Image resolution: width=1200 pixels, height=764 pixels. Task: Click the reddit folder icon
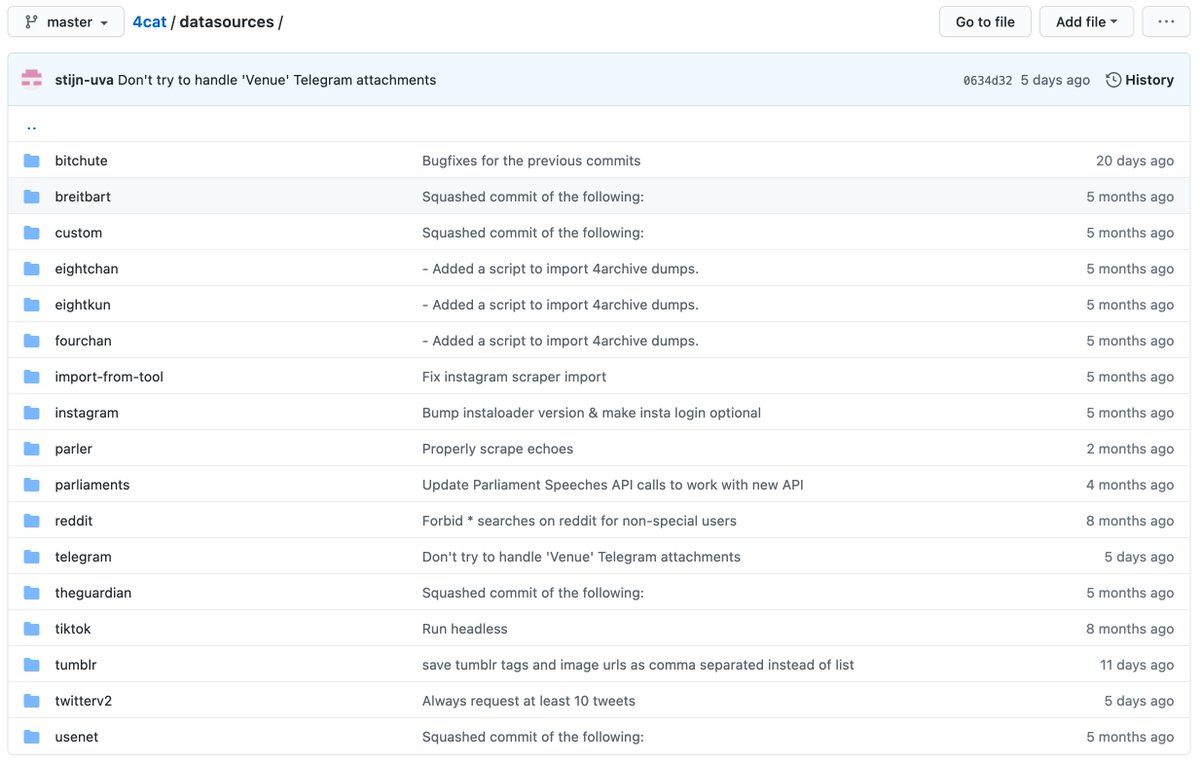tap(32, 521)
